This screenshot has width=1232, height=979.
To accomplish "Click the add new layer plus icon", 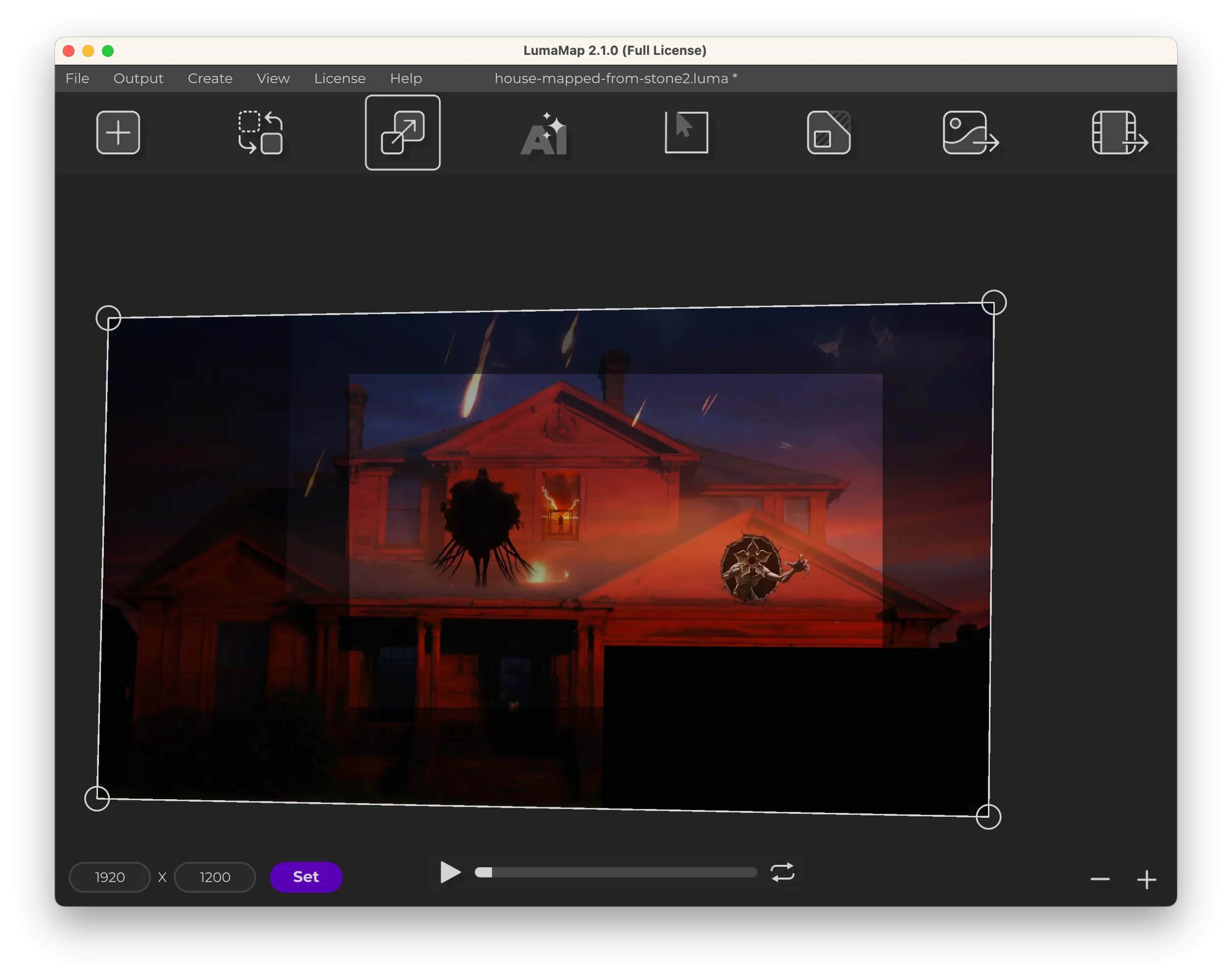I will (118, 133).
